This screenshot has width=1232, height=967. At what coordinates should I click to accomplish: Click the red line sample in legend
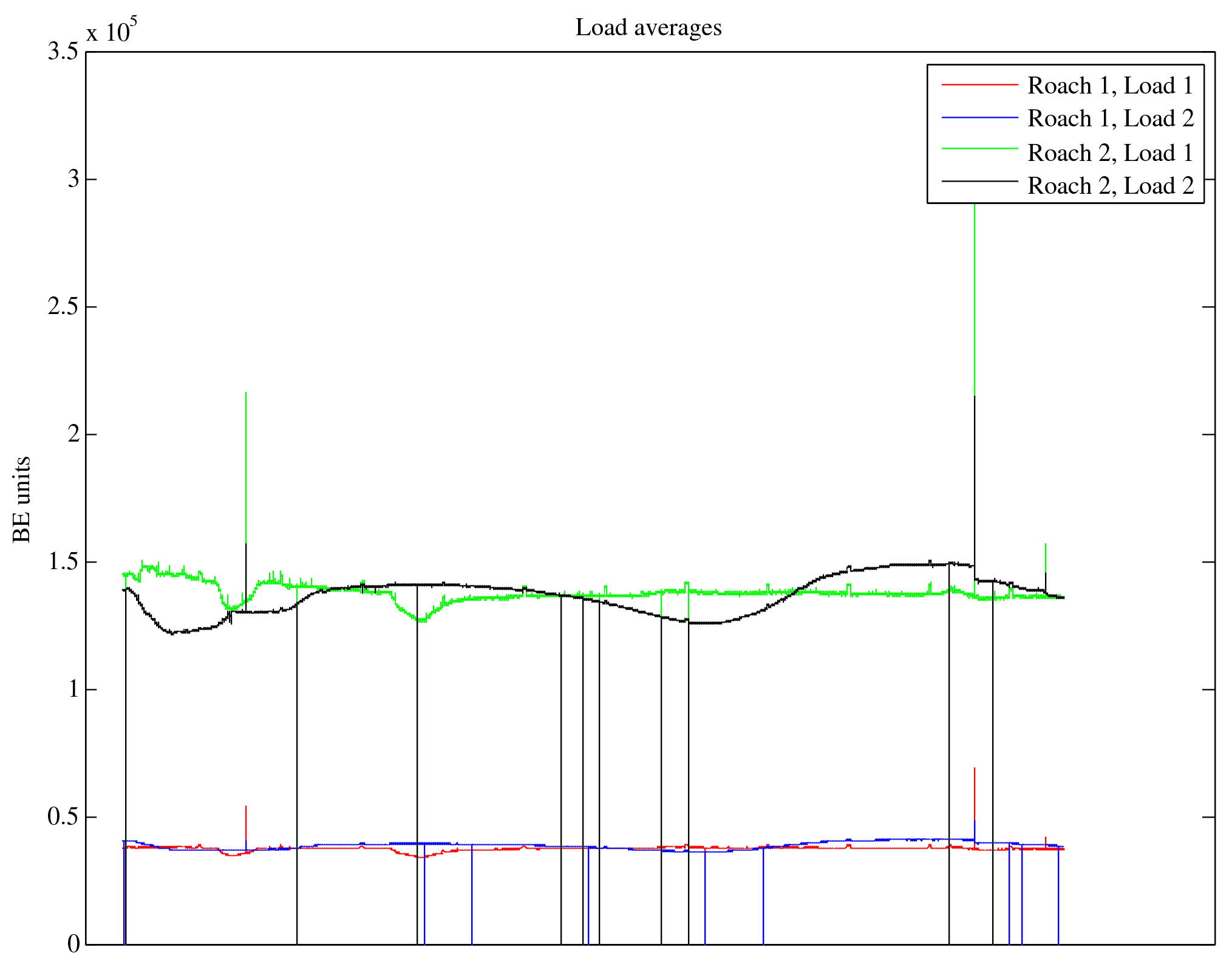click(979, 85)
